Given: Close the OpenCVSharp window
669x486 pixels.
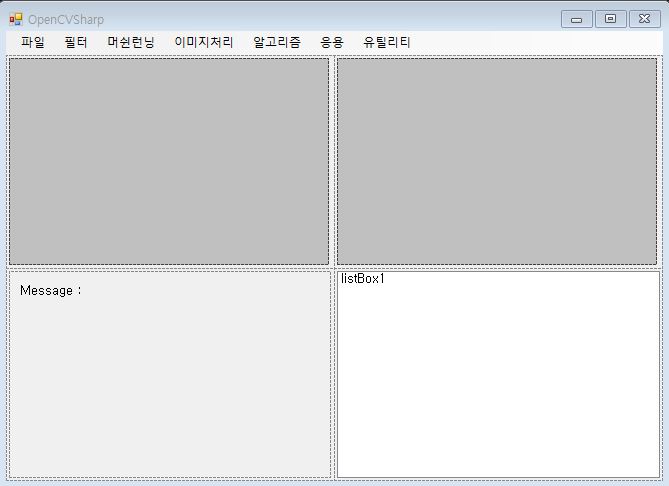Looking at the screenshot, I should 645,19.
